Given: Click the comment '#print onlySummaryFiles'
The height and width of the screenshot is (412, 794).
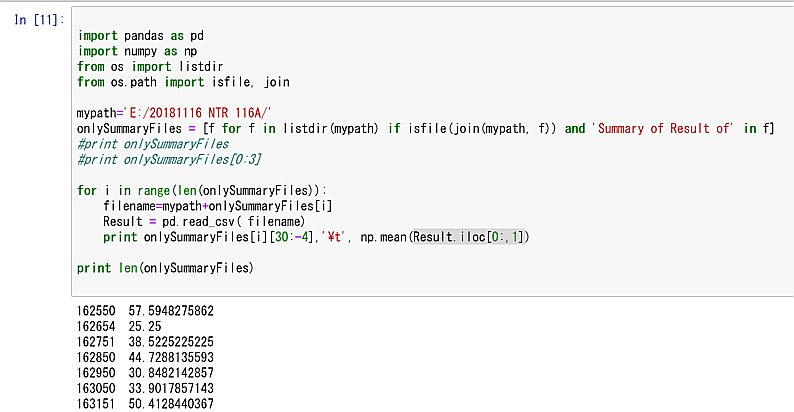Looking at the screenshot, I should pyautogui.click(x=153, y=144).
